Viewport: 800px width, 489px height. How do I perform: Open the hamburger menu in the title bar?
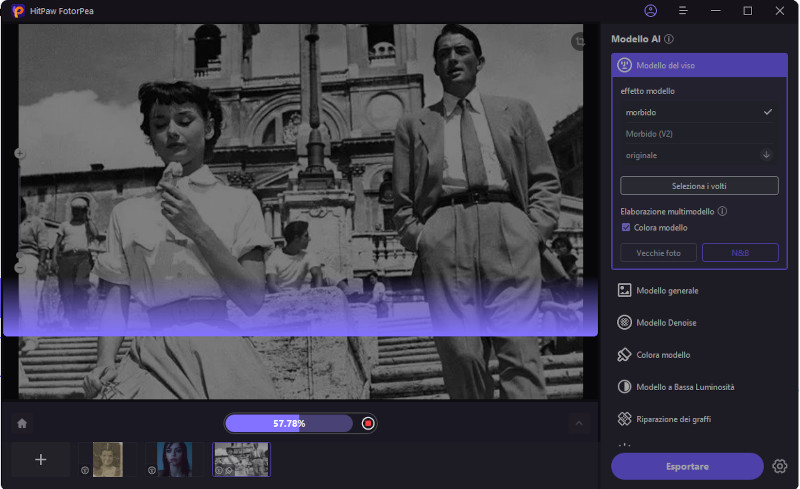683,10
